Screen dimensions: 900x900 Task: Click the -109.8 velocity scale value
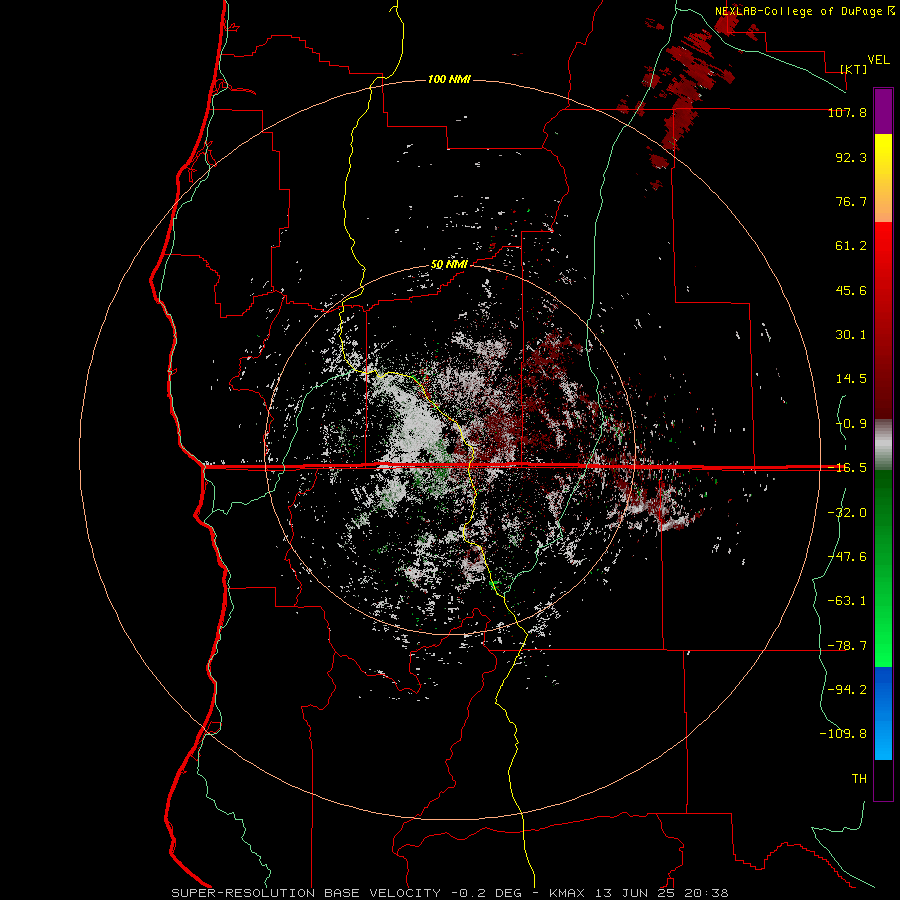tap(843, 734)
